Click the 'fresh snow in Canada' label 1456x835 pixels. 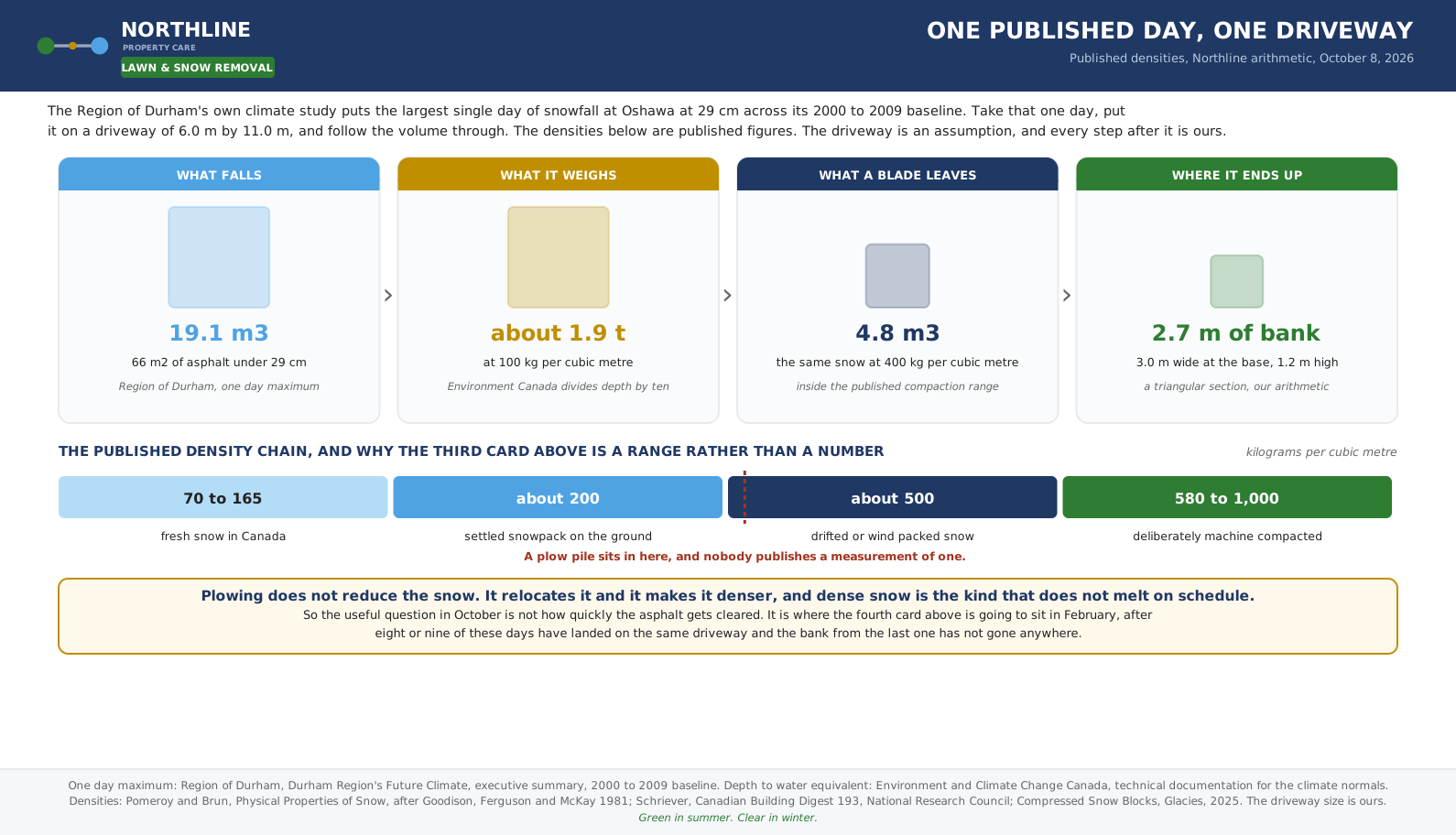coord(223,537)
